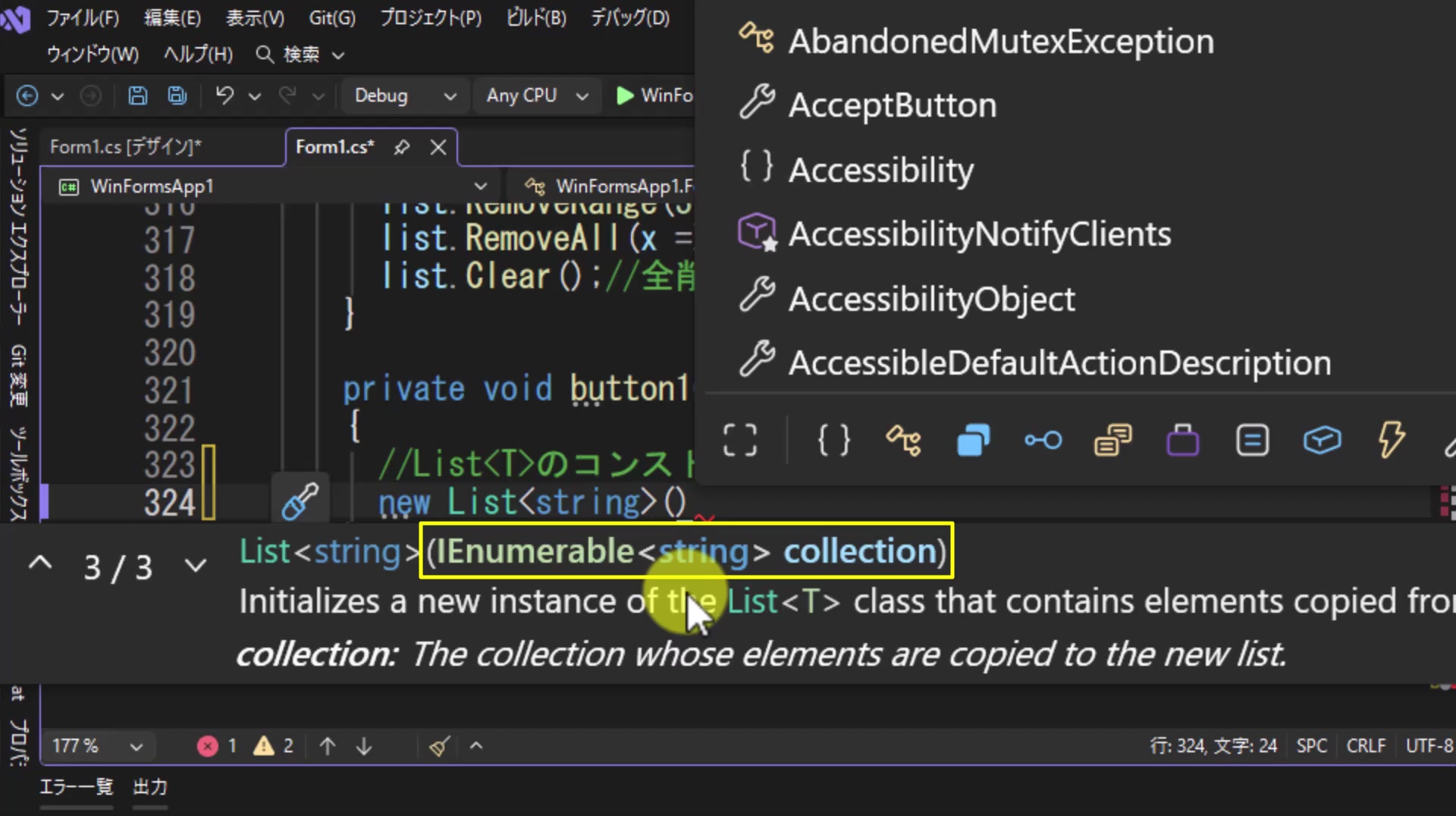Click the 検索 search box
The width and height of the screenshot is (1456, 816).
coord(300,54)
